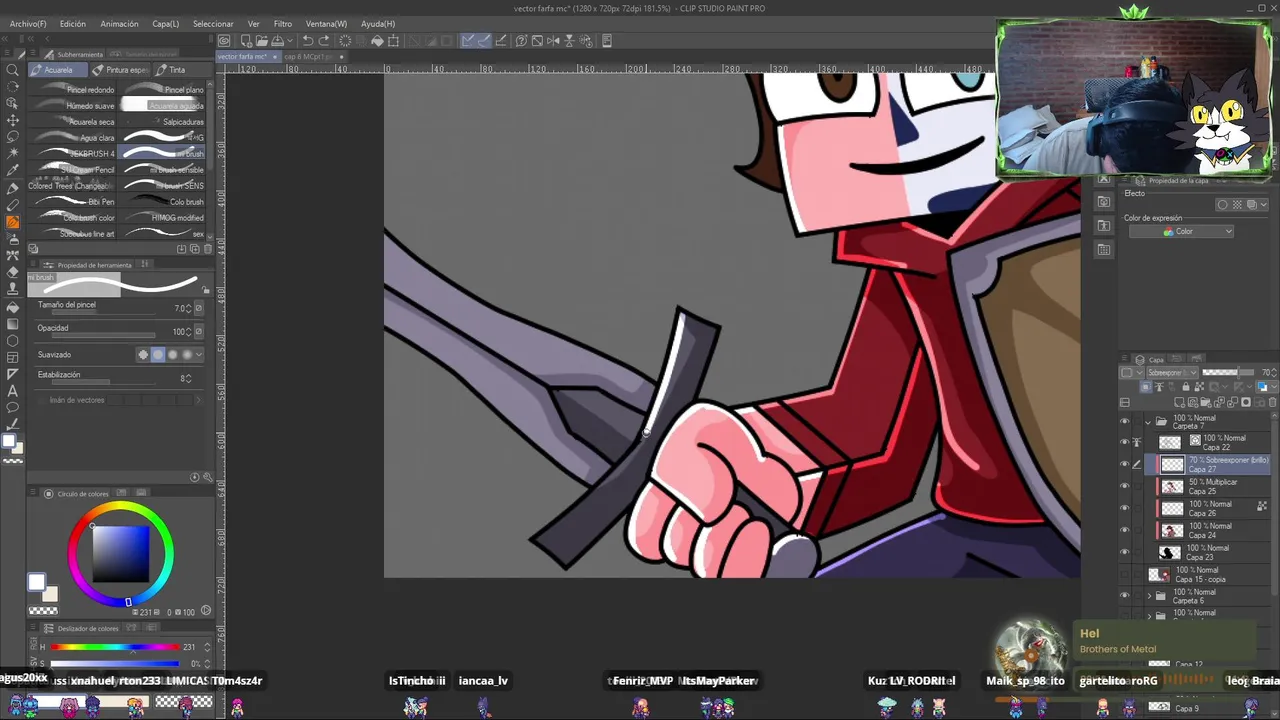This screenshot has width=1280, height=720.
Task: Toggle visibility of Capa 27 layer
Action: [1124, 464]
